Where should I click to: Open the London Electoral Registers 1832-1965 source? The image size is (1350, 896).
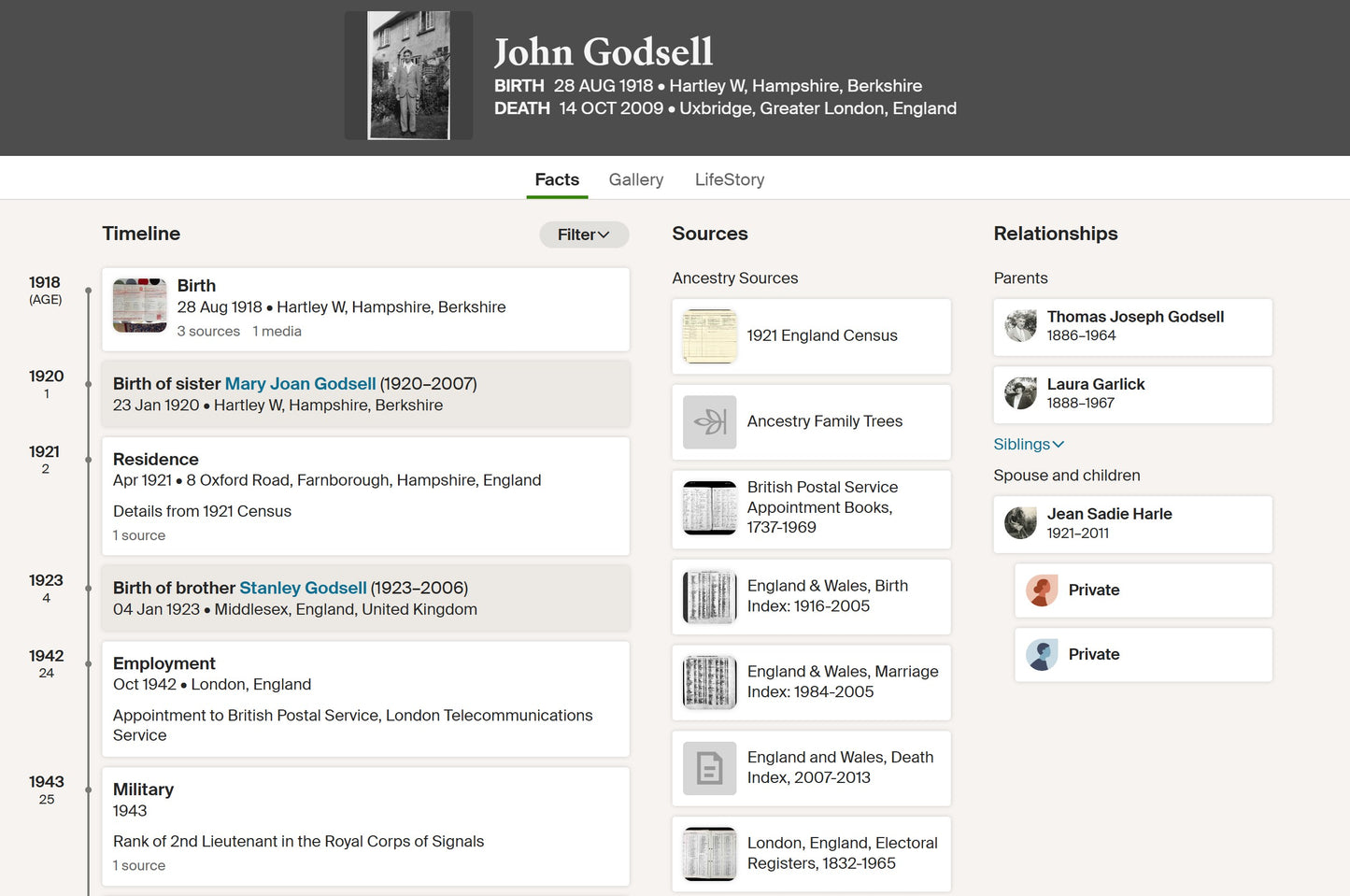coord(811,854)
